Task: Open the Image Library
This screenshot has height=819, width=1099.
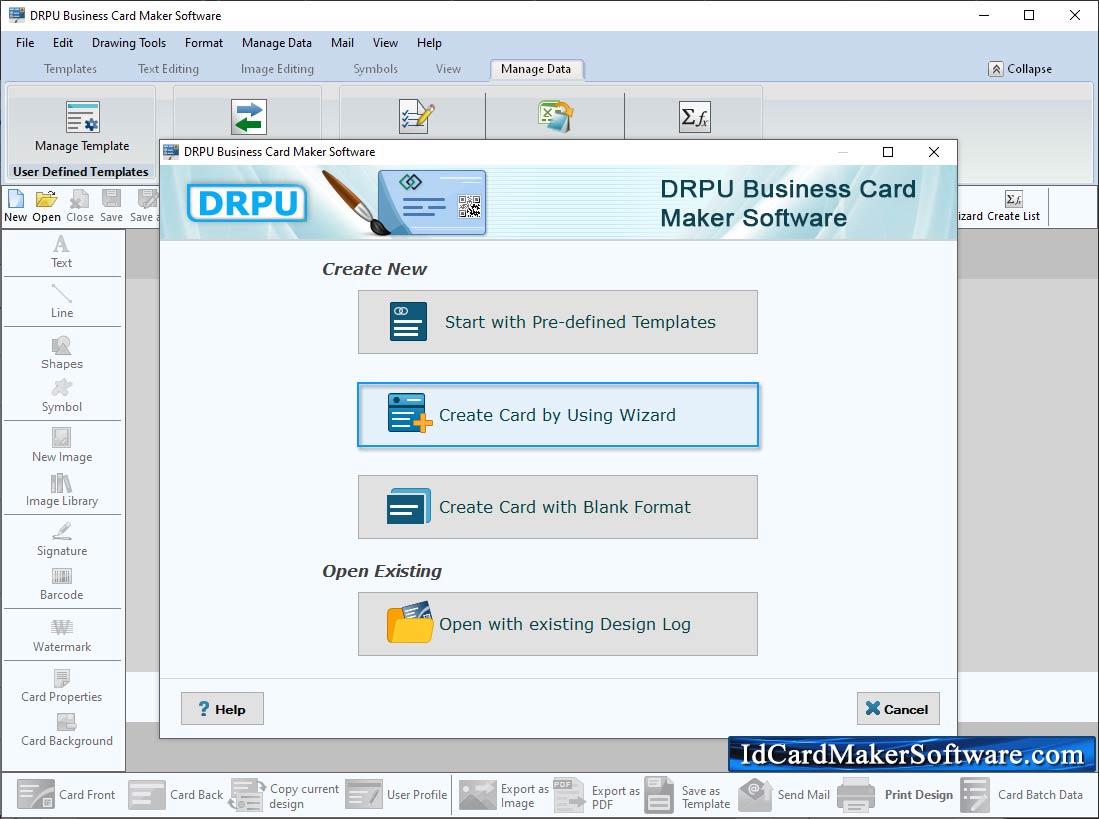Action: pyautogui.click(x=62, y=490)
